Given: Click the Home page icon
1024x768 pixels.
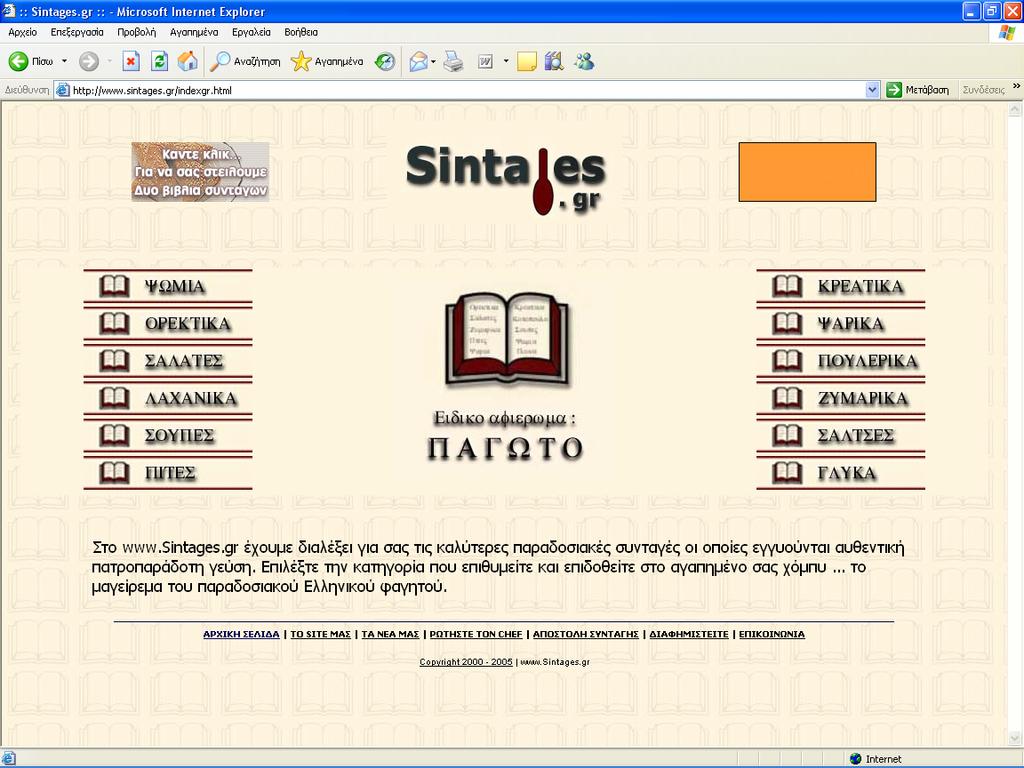Looking at the screenshot, I should (187, 61).
